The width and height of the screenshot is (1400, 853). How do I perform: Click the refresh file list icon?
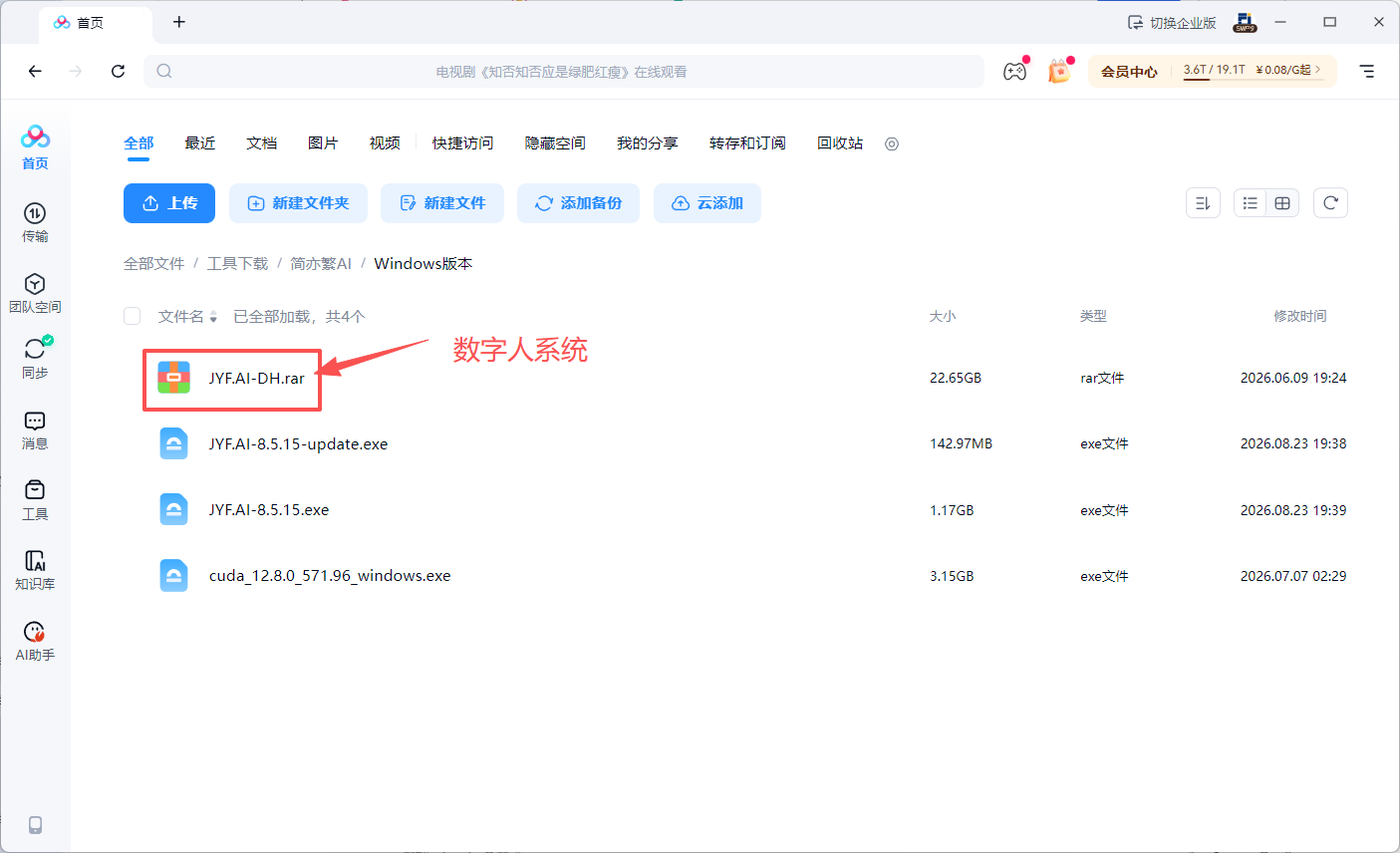tap(1330, 203)
